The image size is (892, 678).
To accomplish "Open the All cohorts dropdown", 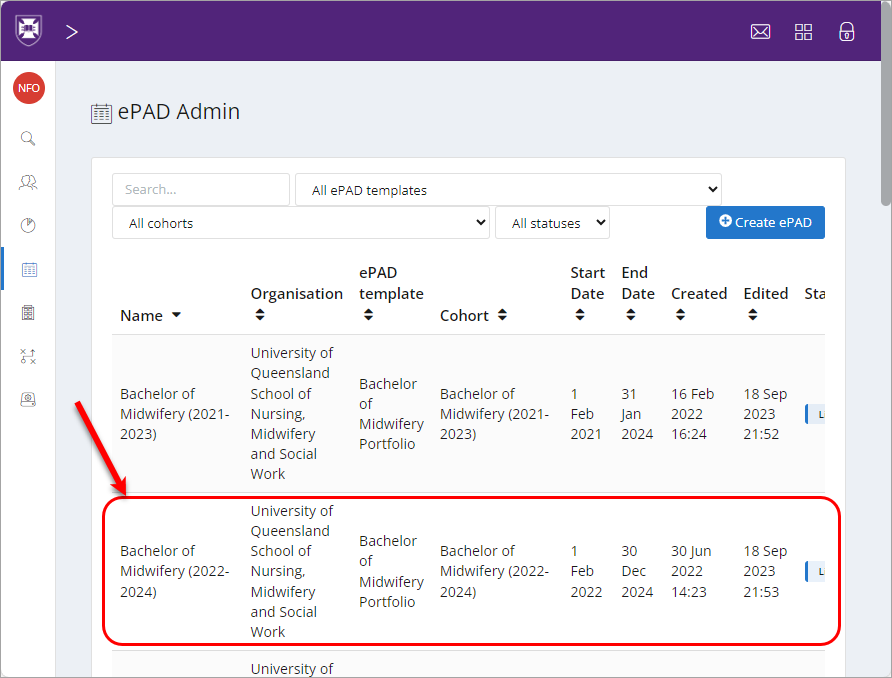I will [x=300, y=222].
